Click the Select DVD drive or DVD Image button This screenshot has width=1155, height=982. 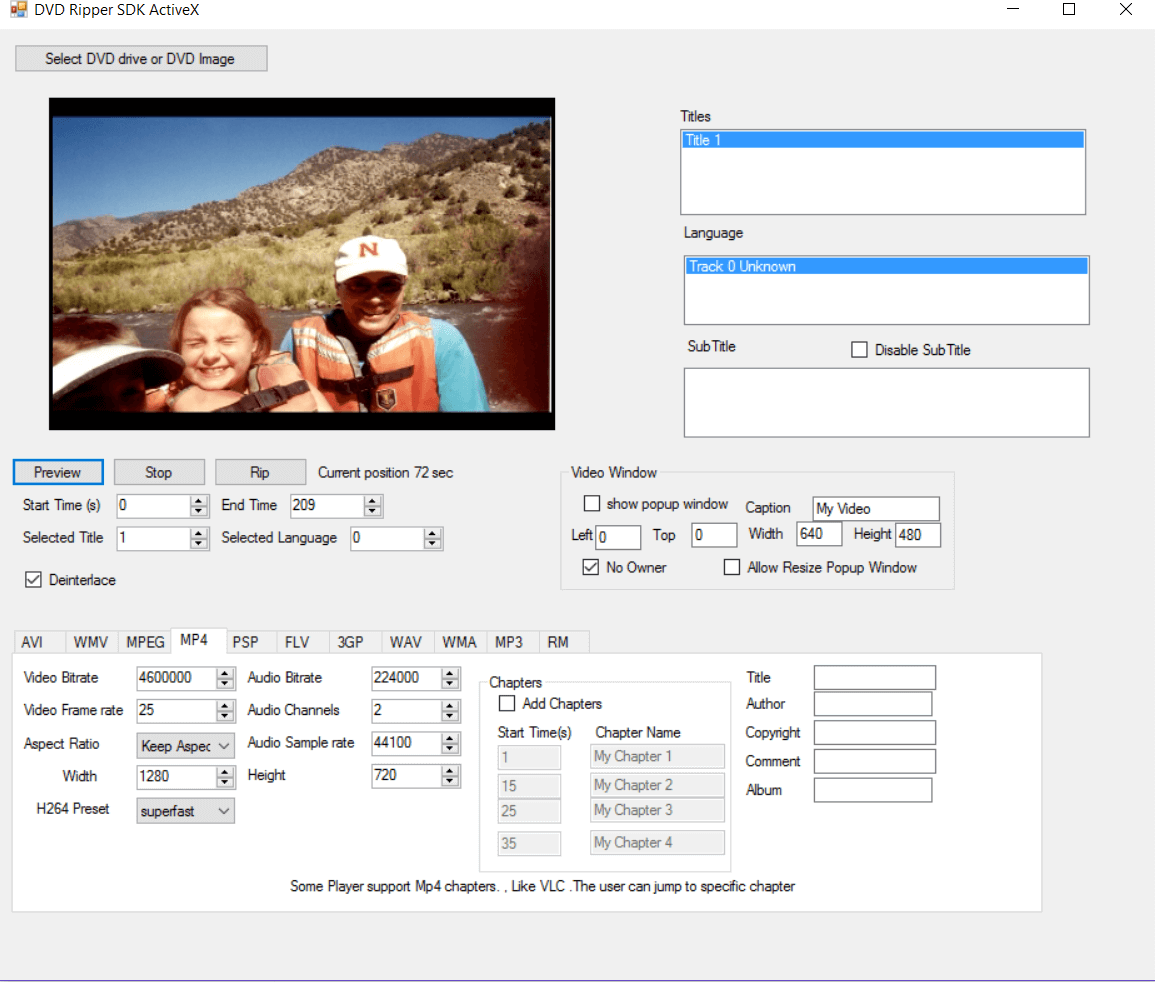140,58
